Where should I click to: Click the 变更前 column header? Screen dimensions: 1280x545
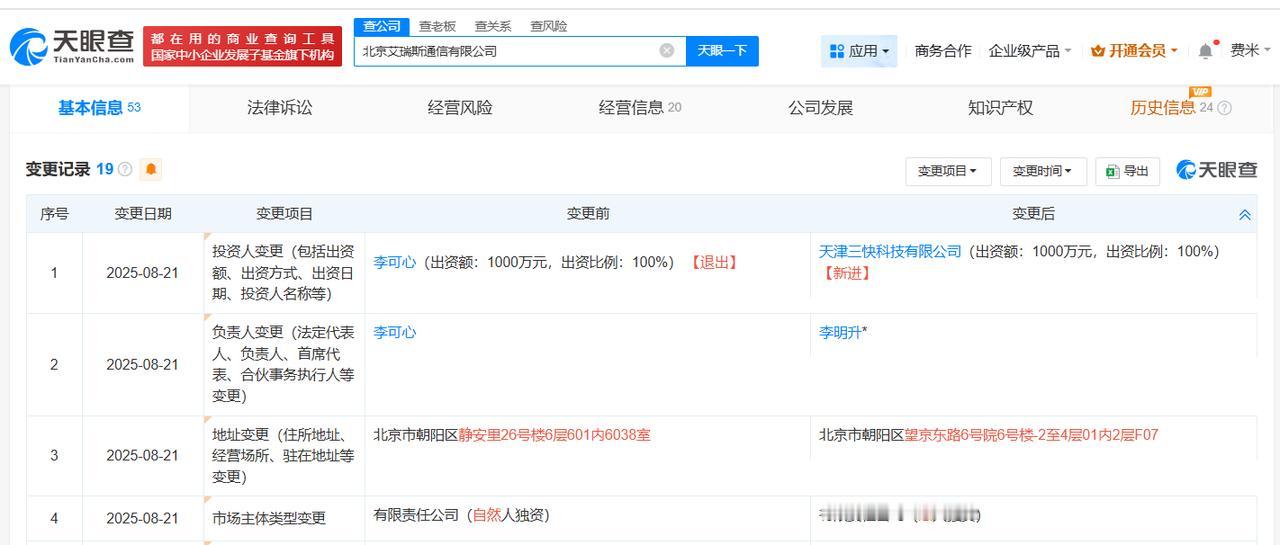(588, 213)
